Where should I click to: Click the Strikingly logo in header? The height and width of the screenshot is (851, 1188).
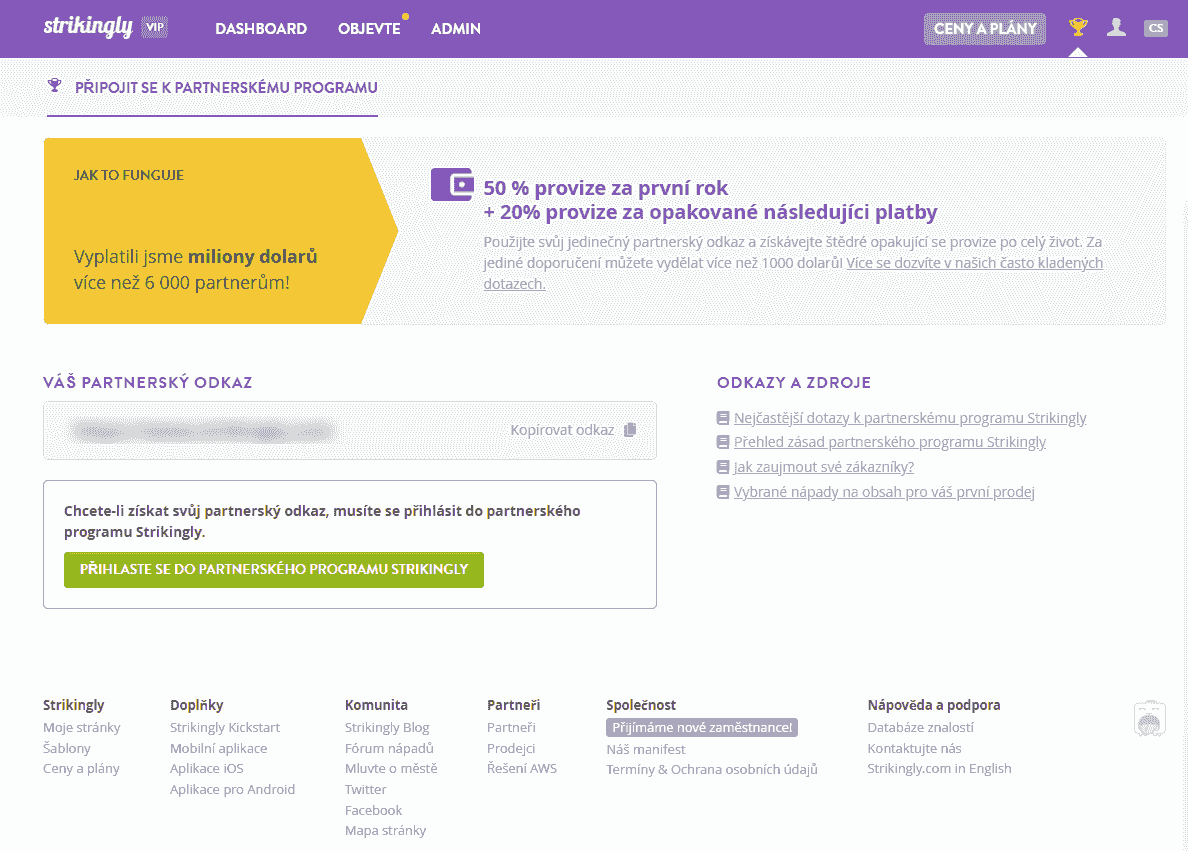(88, 27)
